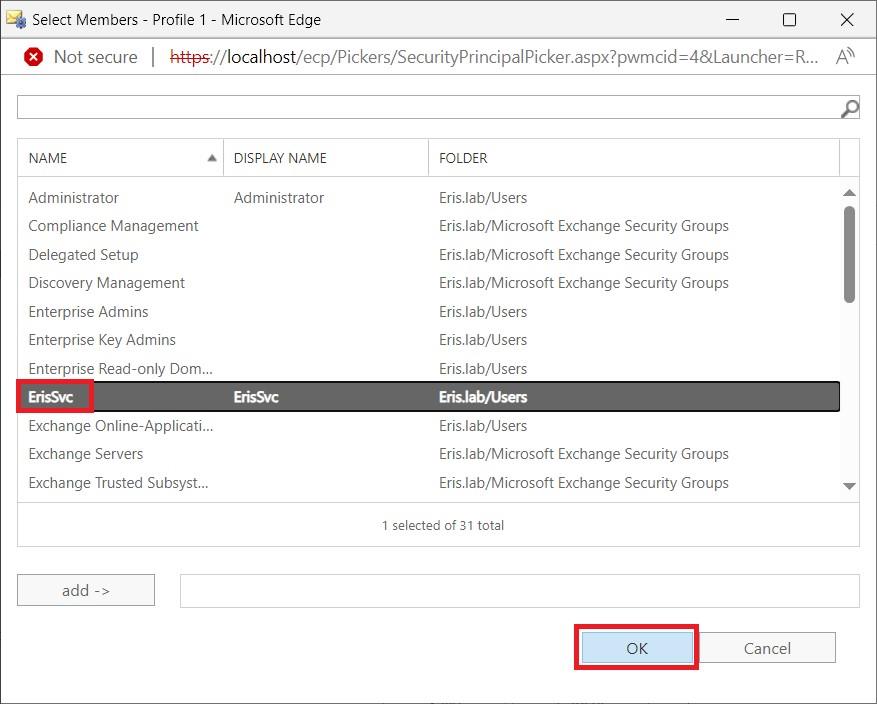Select Compliance Management in the list
Screen dimensions: 877x704
pos(113,226)
